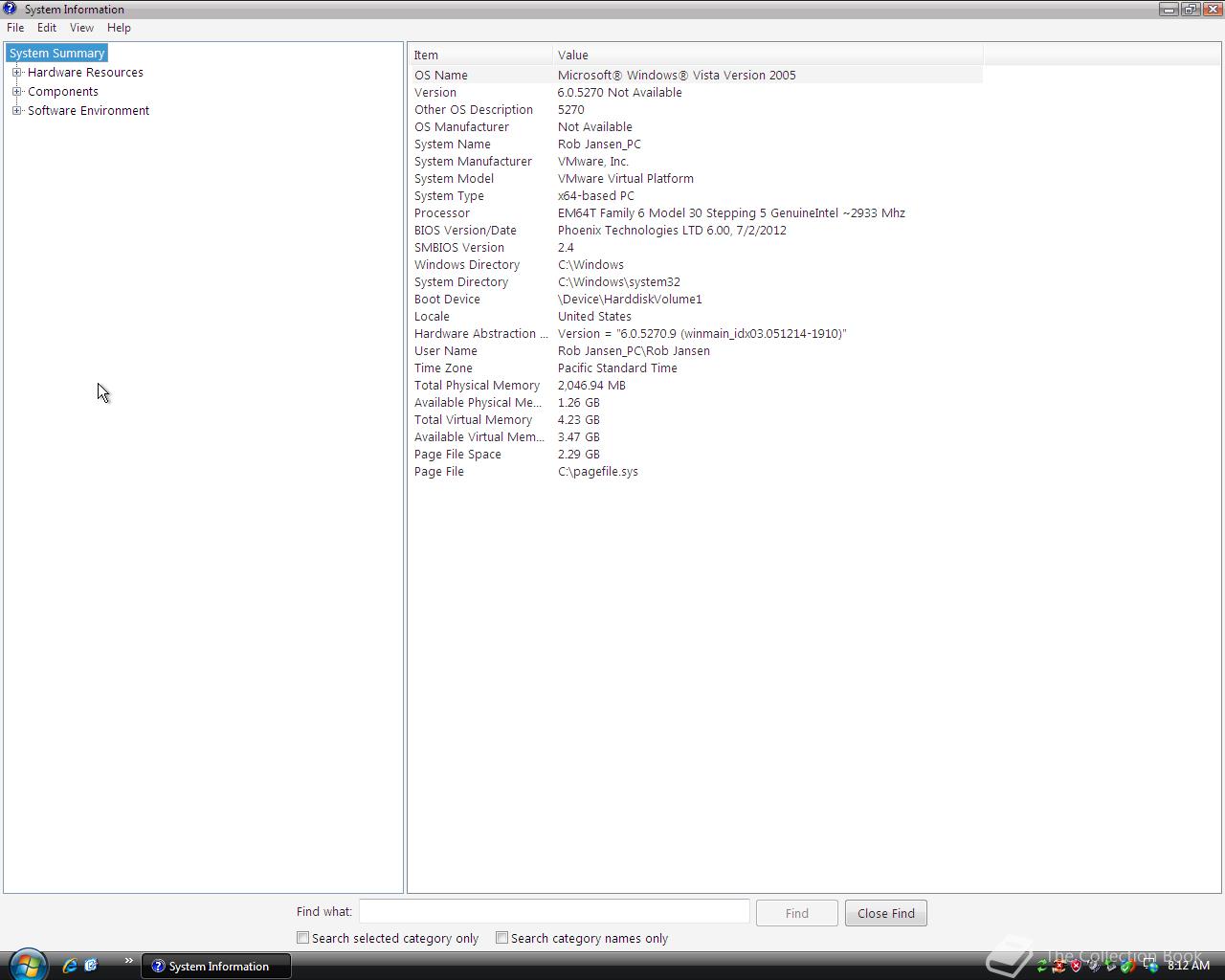Screen dimensions: 1225x980
Task: Select the BIOS Version/Date row
Action: pyautogui.click(x=696, y=230)
